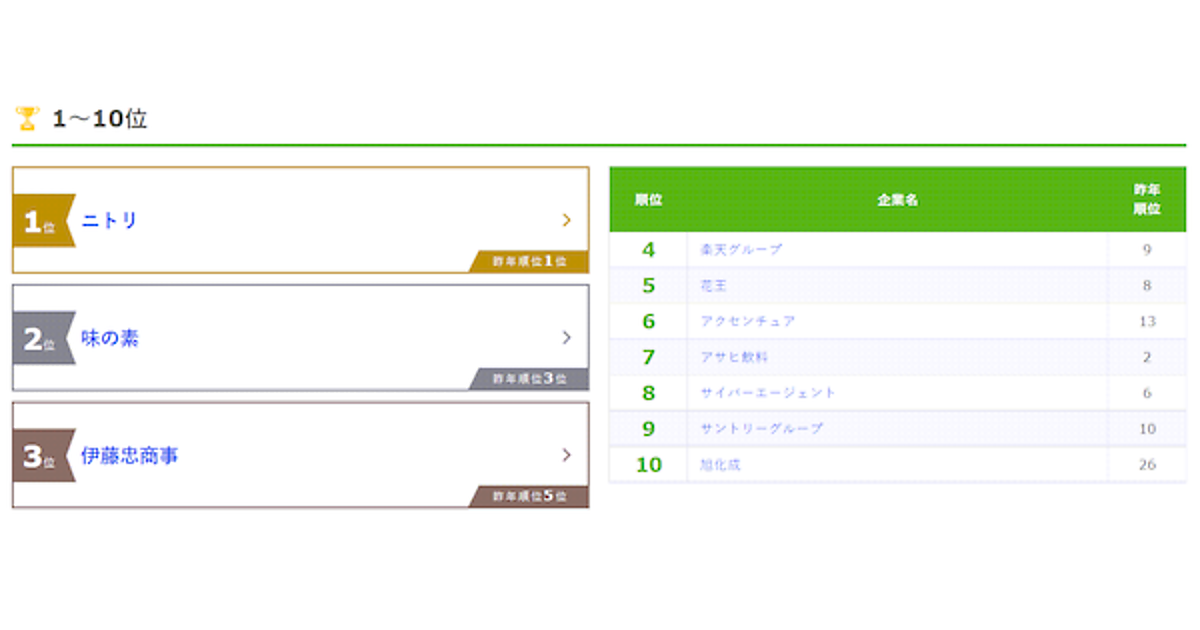
Task: Click the brown 3位 rank badge
Action: click(40, 457)
